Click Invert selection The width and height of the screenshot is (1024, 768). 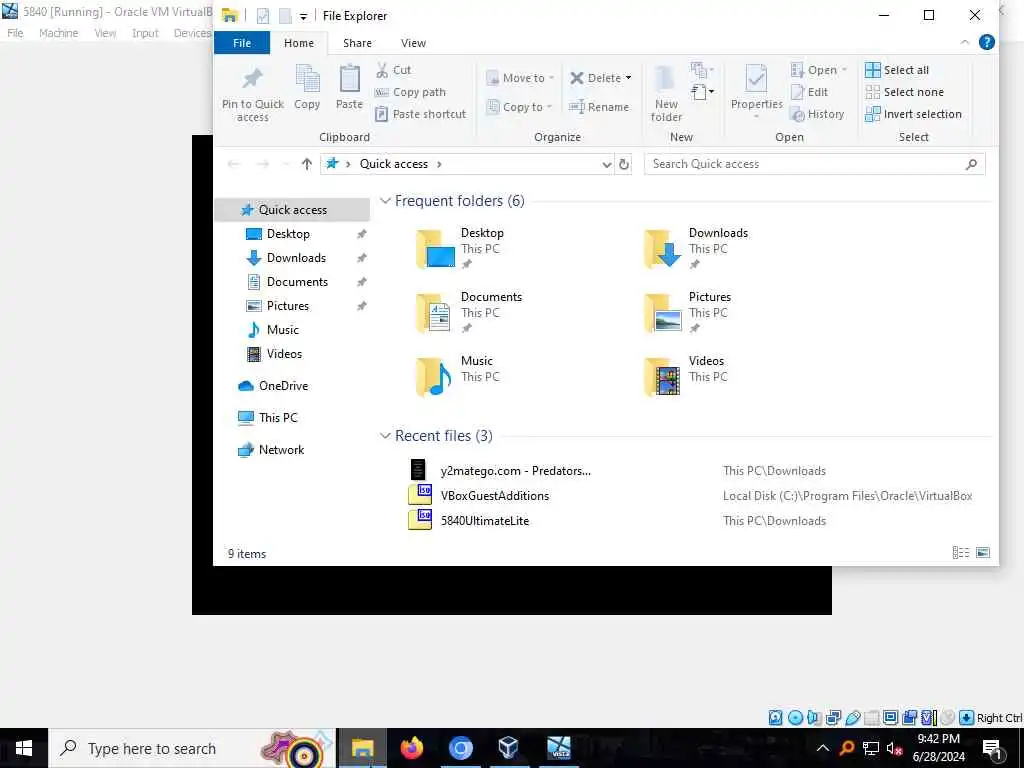click(x=913, y=114)
